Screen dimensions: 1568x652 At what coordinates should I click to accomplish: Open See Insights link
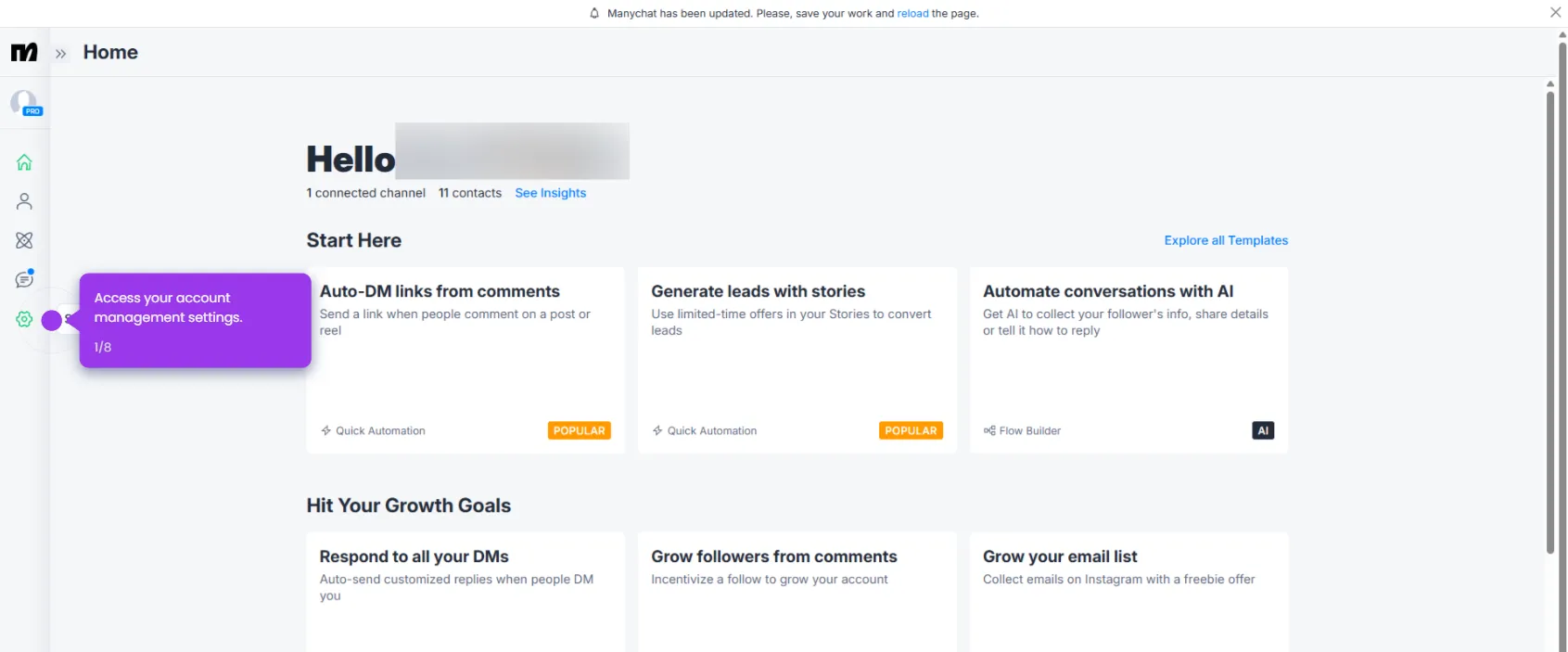[551, 193]
